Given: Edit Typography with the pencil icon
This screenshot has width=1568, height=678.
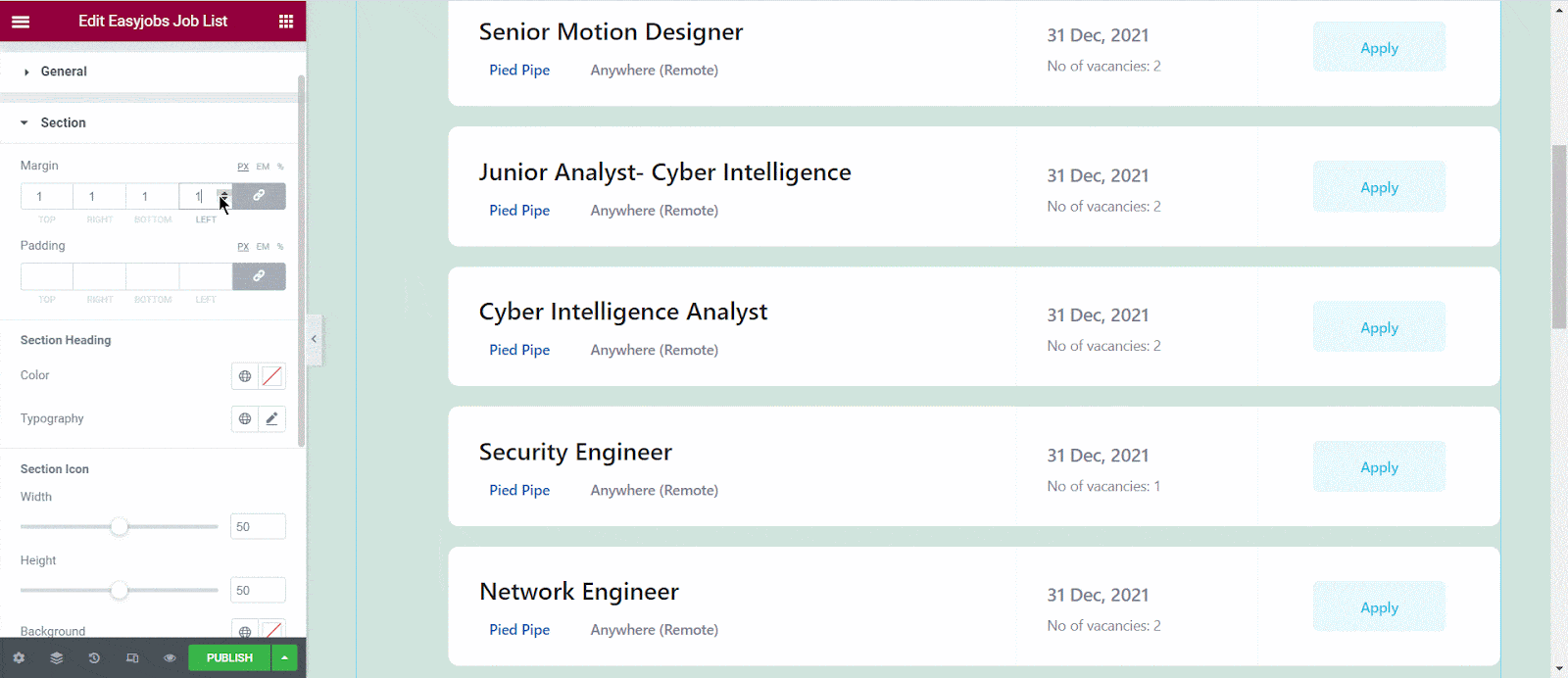Looking at the screenshot, I should (x=271, y=418).
